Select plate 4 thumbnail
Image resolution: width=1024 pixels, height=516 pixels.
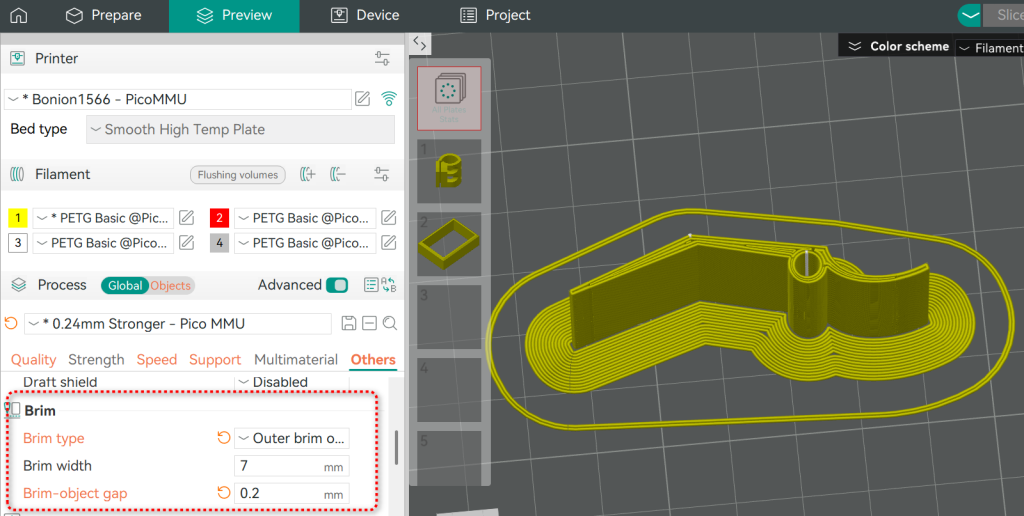pos(449,391)
